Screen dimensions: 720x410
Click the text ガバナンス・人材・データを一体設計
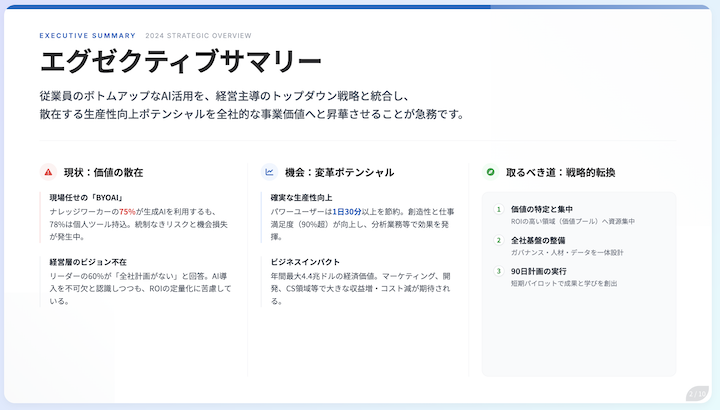567,253
